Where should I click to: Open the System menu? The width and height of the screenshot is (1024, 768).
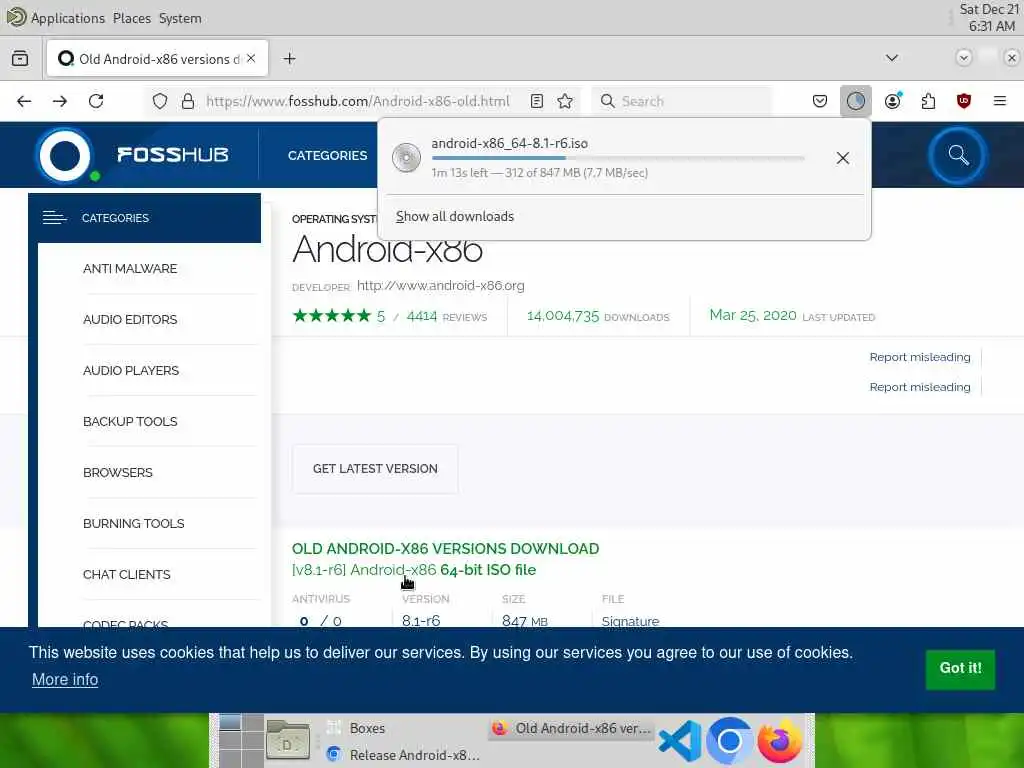(x=180, y=18)
